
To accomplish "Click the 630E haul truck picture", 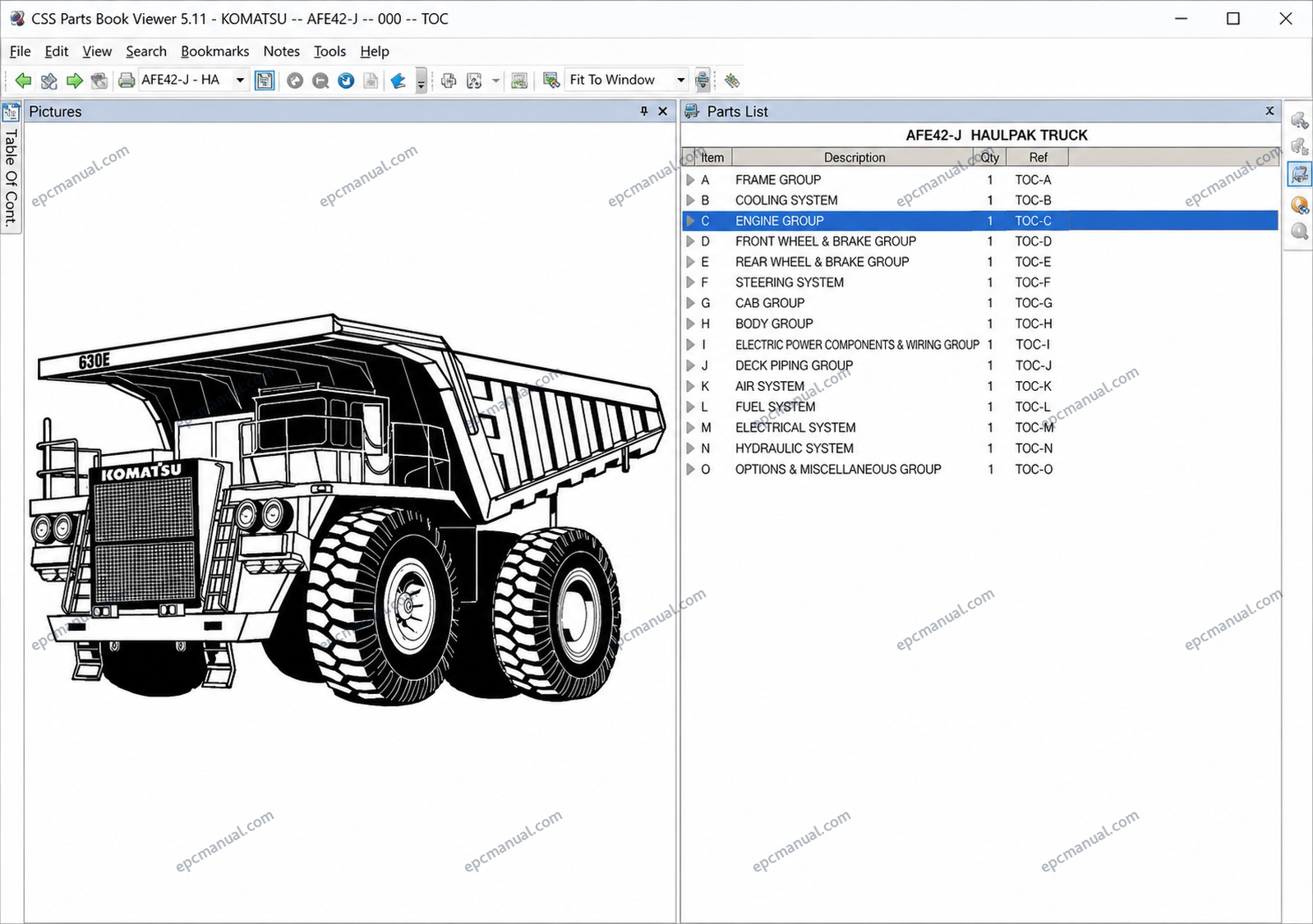I will (348, 509).
